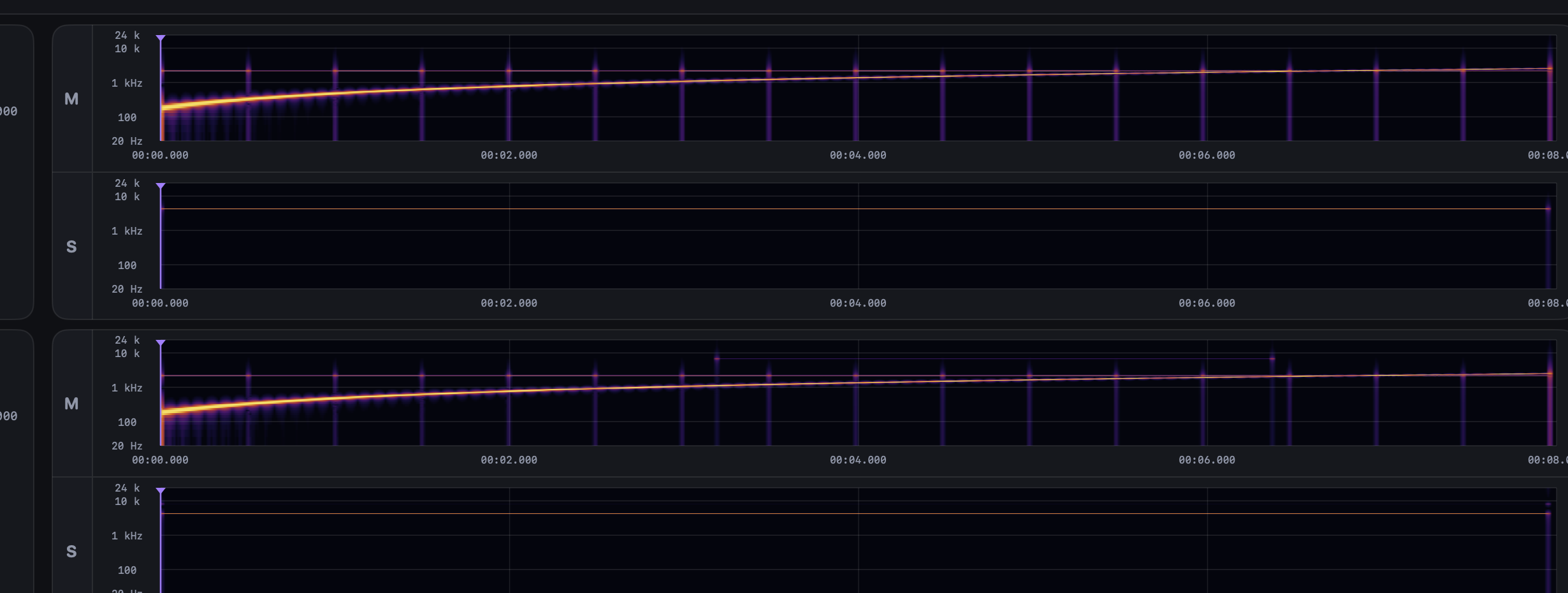Viewport: 1568px width, 593px height.
Task: Select the playhead marker on the second track's Mid spectrogram
Action: [161, 343]
